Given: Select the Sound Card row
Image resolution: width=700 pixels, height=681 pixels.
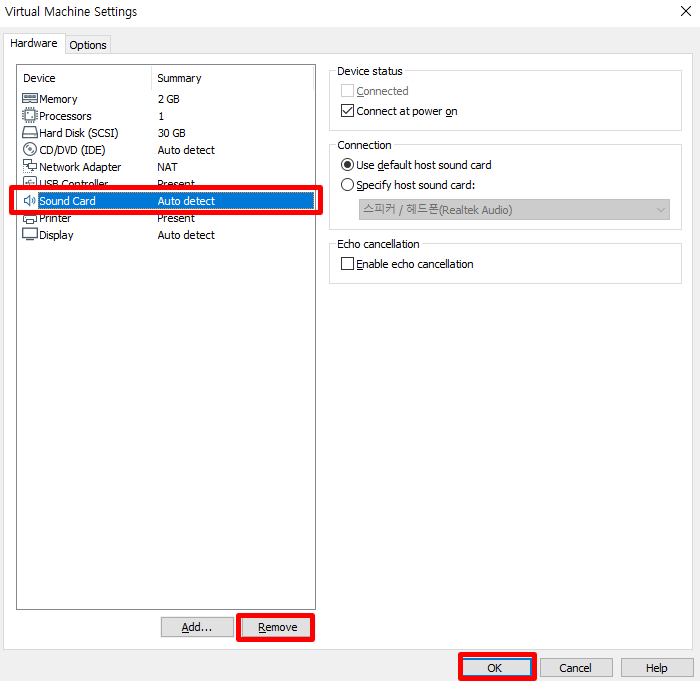Looking at the screenshot, I should click(166, 201).
